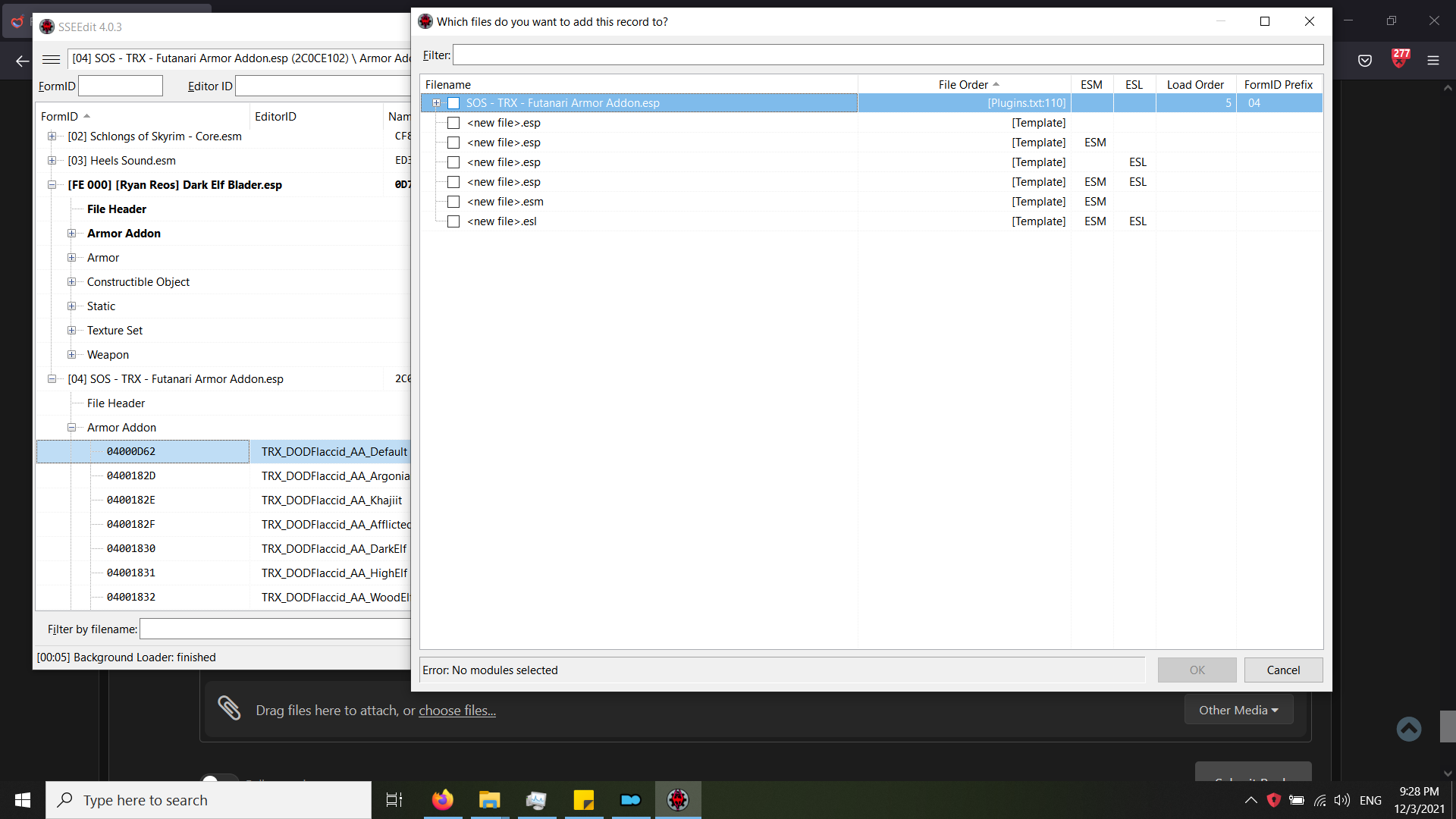
Task: Sort dialog list by File Order column
Action: (x=964, y=85)
